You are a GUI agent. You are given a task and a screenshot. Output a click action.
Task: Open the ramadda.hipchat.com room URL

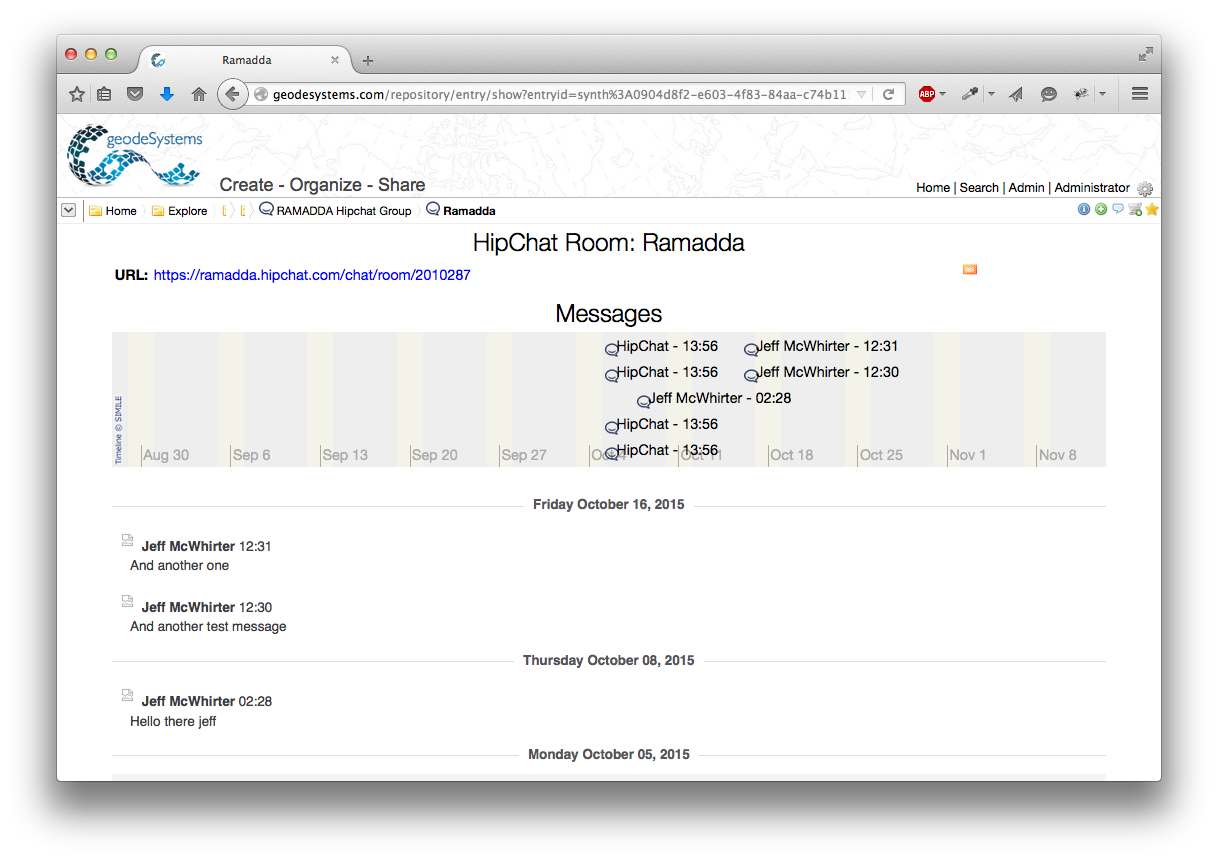pos(312,275)
